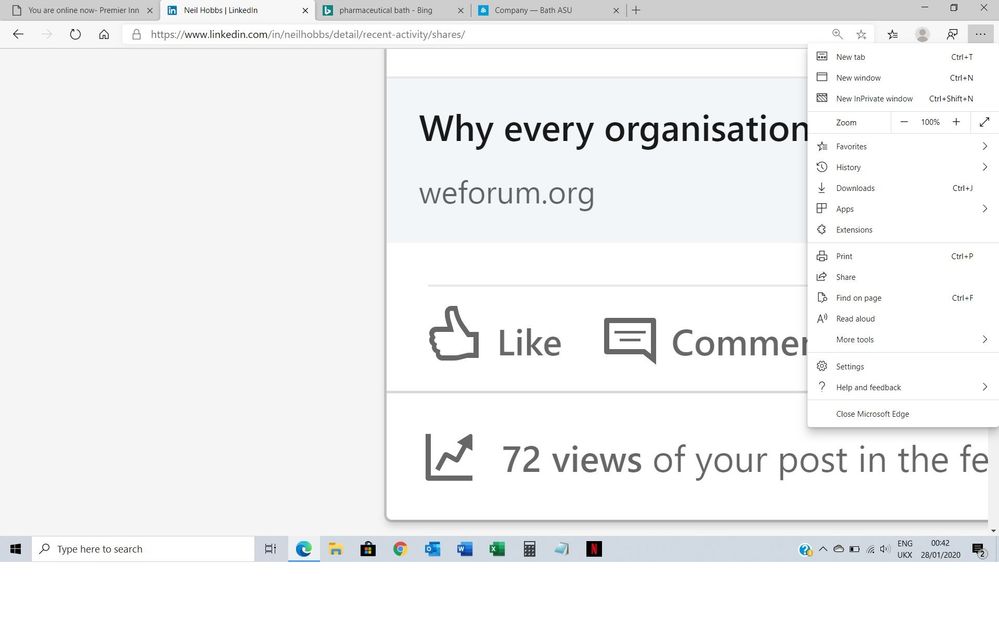This screenshot has height=629, width=999.
Task: Click the Type here to search box
Action: 143,549
